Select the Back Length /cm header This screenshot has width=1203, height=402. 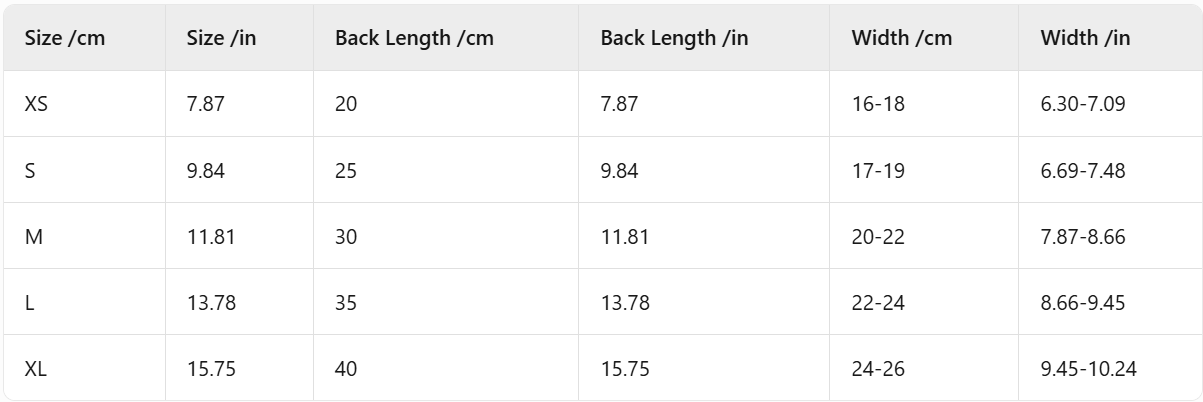click(x=414, y=39)
